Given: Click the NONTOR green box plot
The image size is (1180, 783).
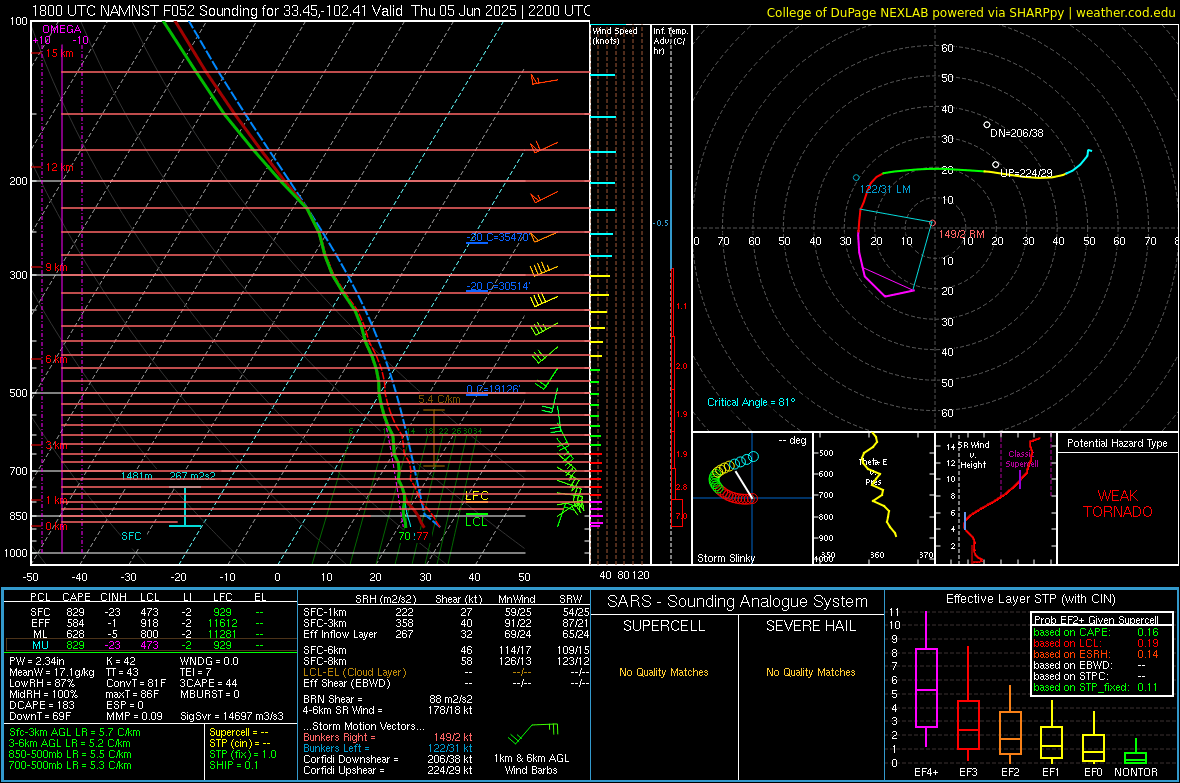Looking at the screenshot, I should click(x=1136, y=757).
